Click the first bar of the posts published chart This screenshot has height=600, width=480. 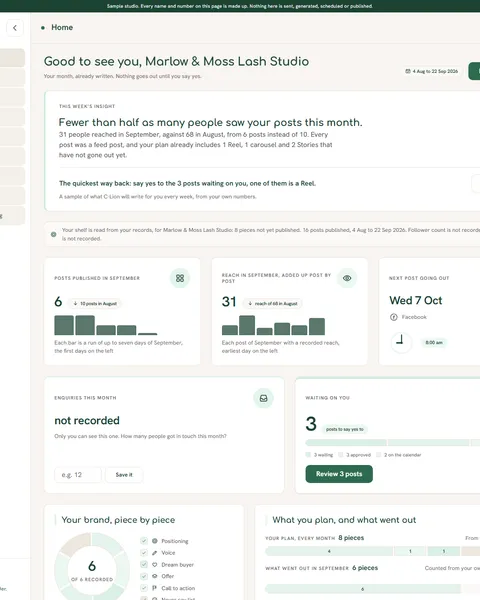click(x=64, y=325)
